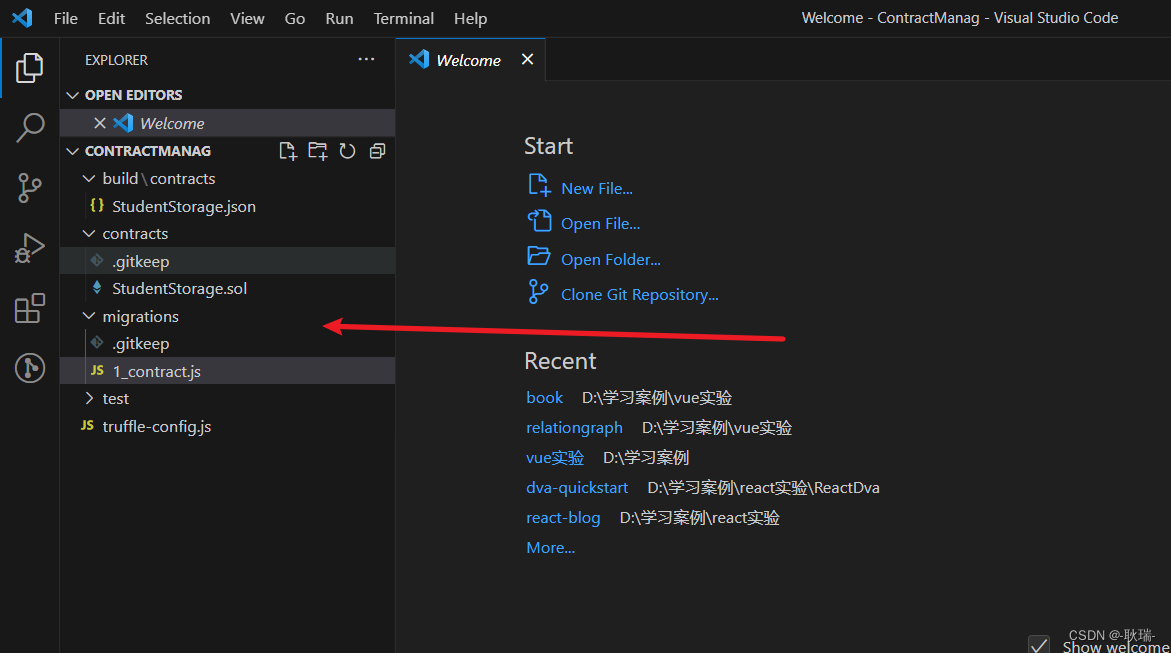Open the Terminal menu

coord(403,18)
